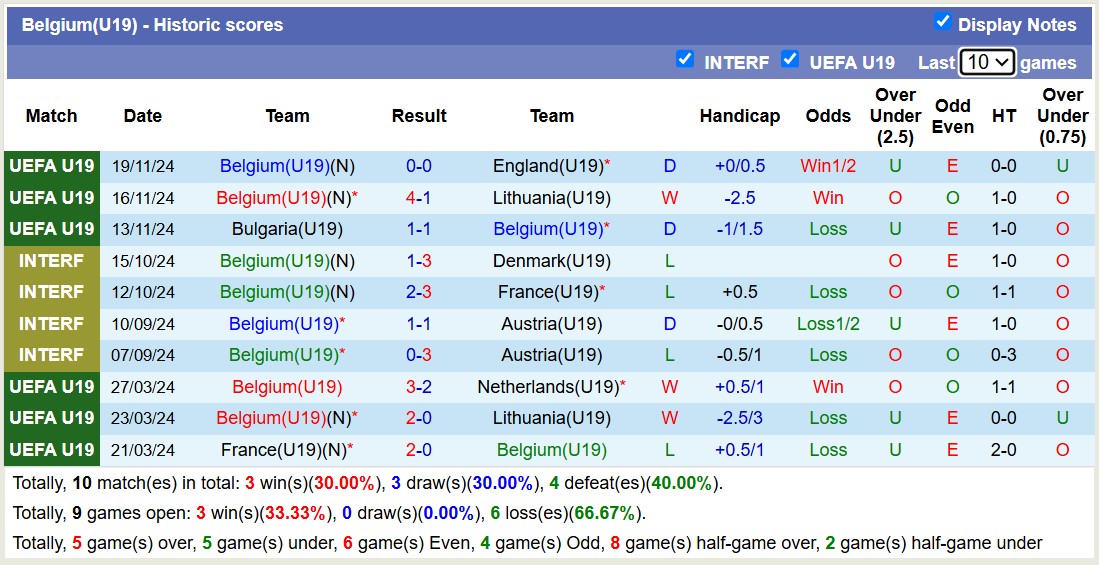Viewport: 1099px width, 565px height.
Task: Click INTERF label for the 15/10/24 match
Action: pyautogui.click(x=52, y=261)
